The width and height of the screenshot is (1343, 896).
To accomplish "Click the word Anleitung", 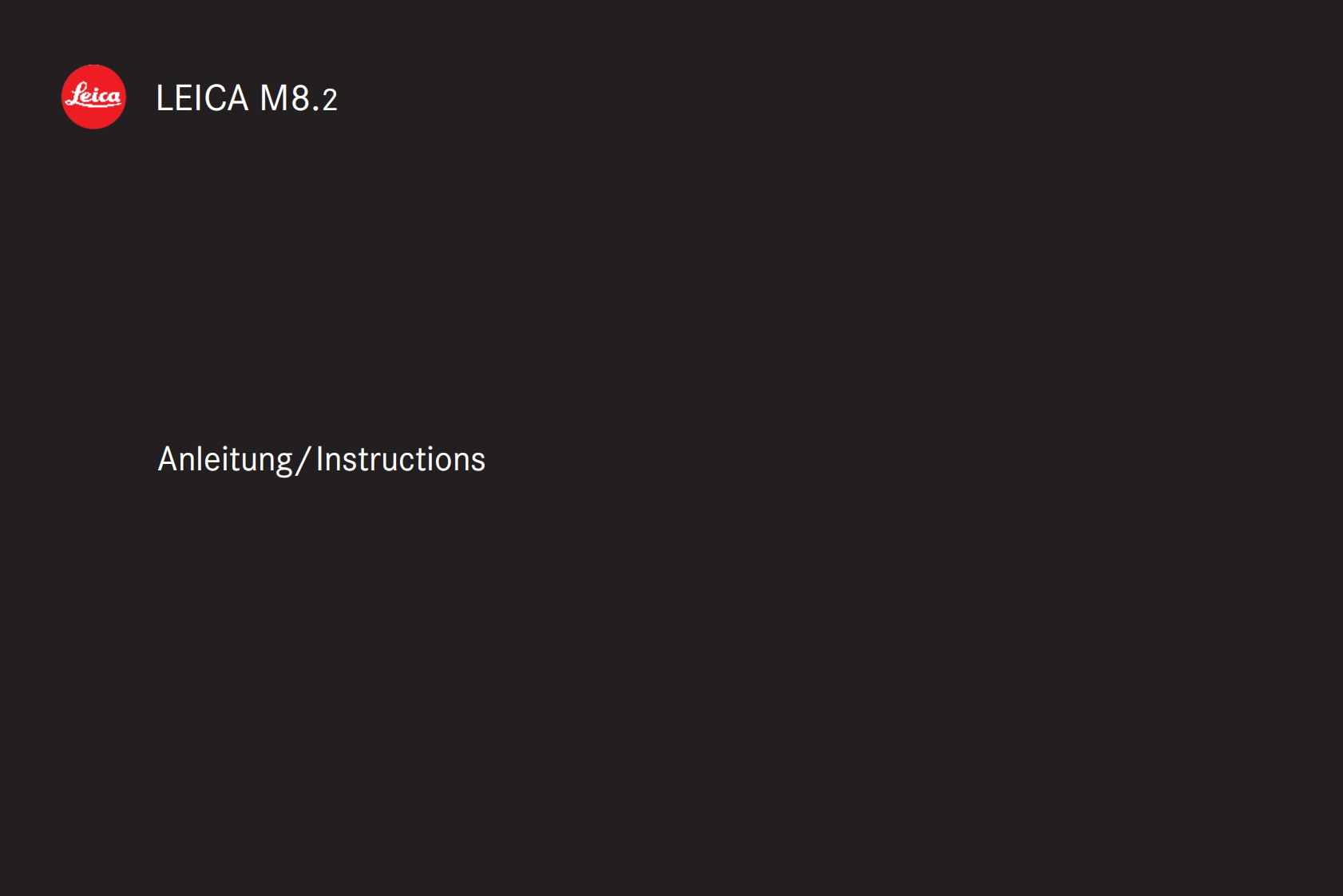I will pyautogui.click(x=225, y=459).
